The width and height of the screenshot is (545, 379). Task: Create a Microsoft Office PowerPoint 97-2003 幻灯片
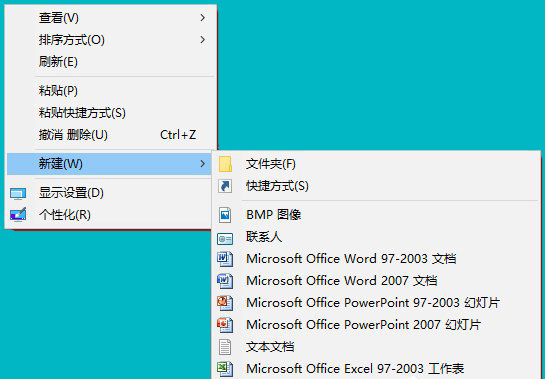pos(376,303)
